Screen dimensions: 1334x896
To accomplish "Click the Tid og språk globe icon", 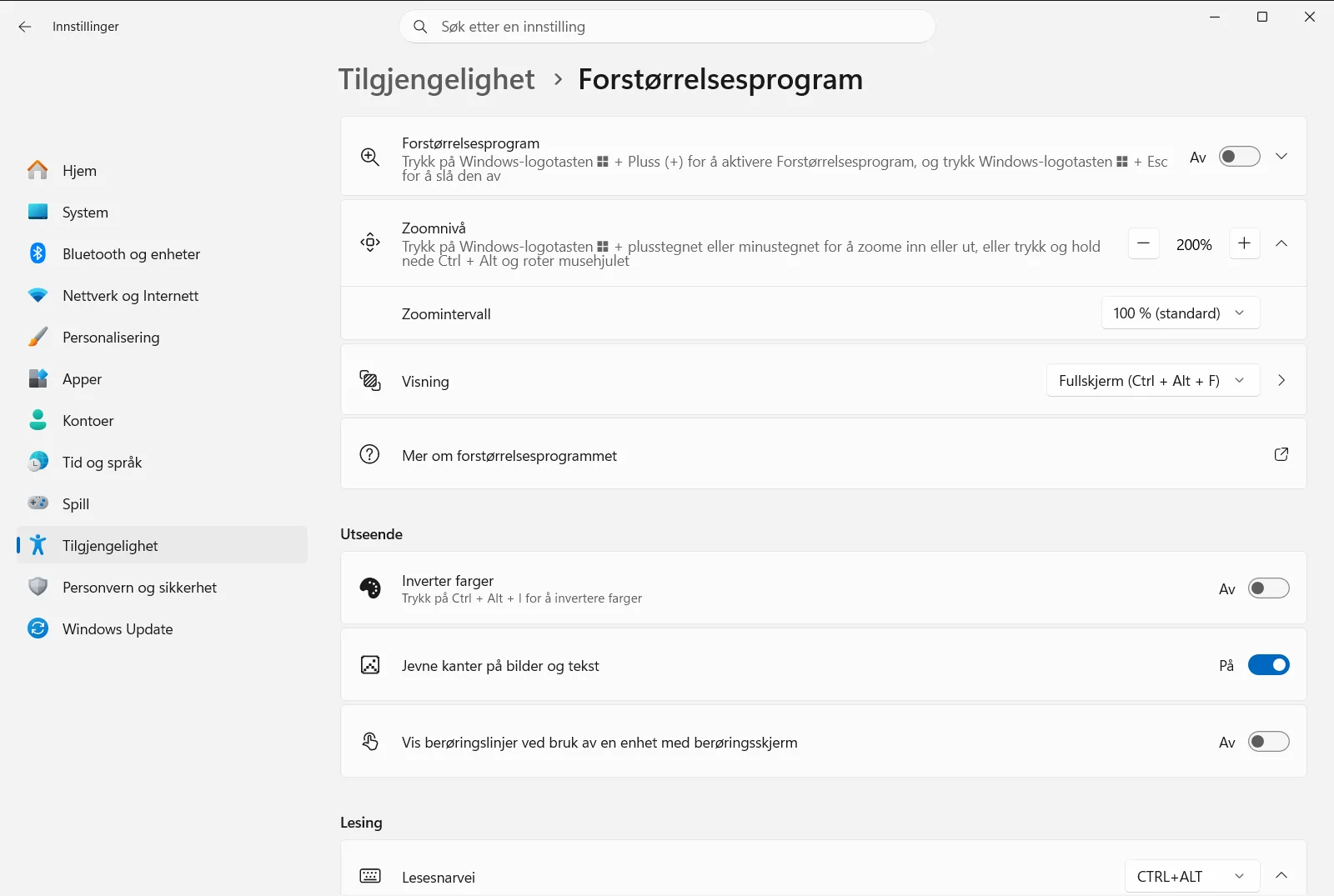I will point(38,462).
